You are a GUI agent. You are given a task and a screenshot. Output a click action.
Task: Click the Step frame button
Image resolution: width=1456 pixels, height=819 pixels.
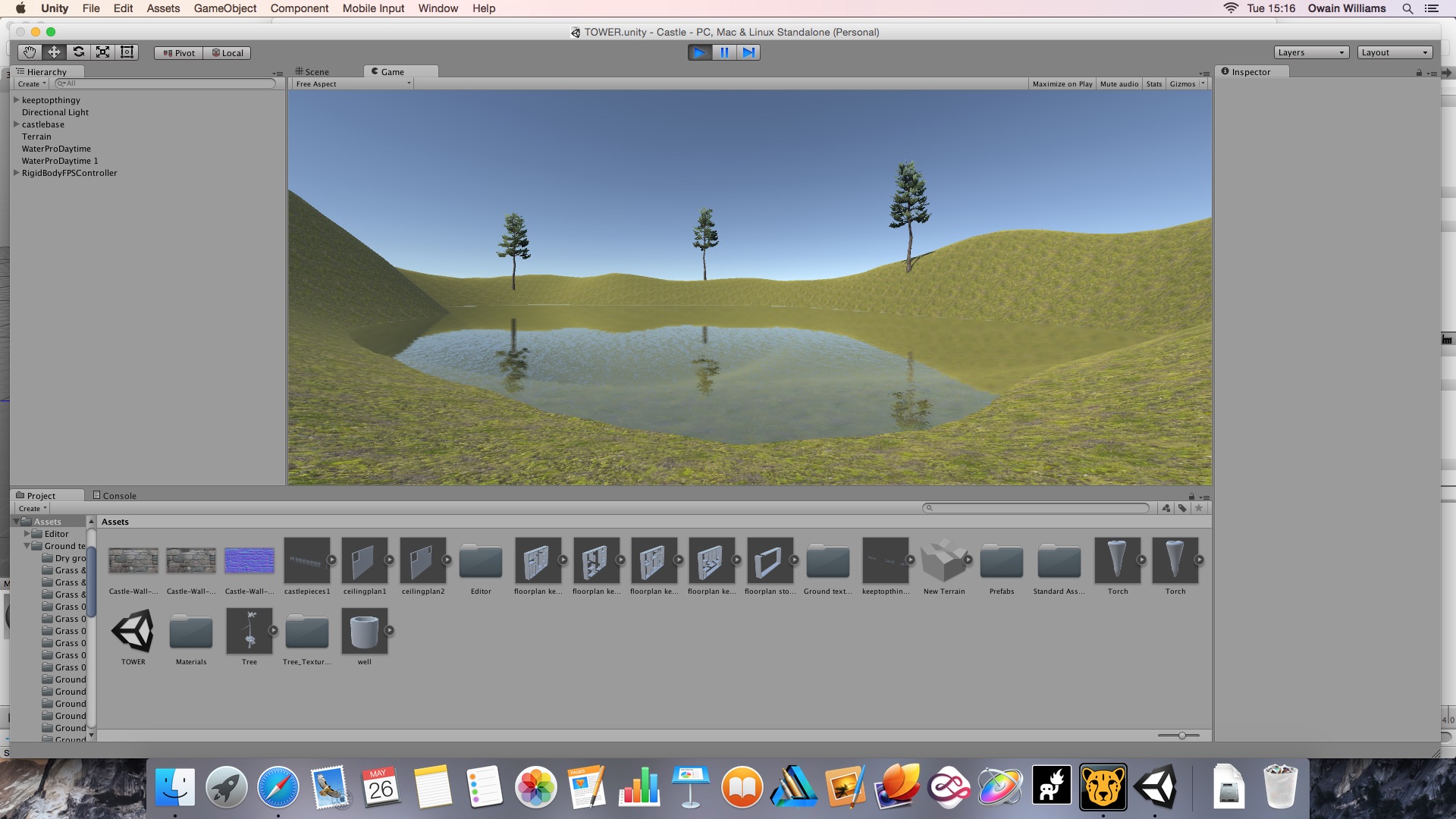click(748, 52)
